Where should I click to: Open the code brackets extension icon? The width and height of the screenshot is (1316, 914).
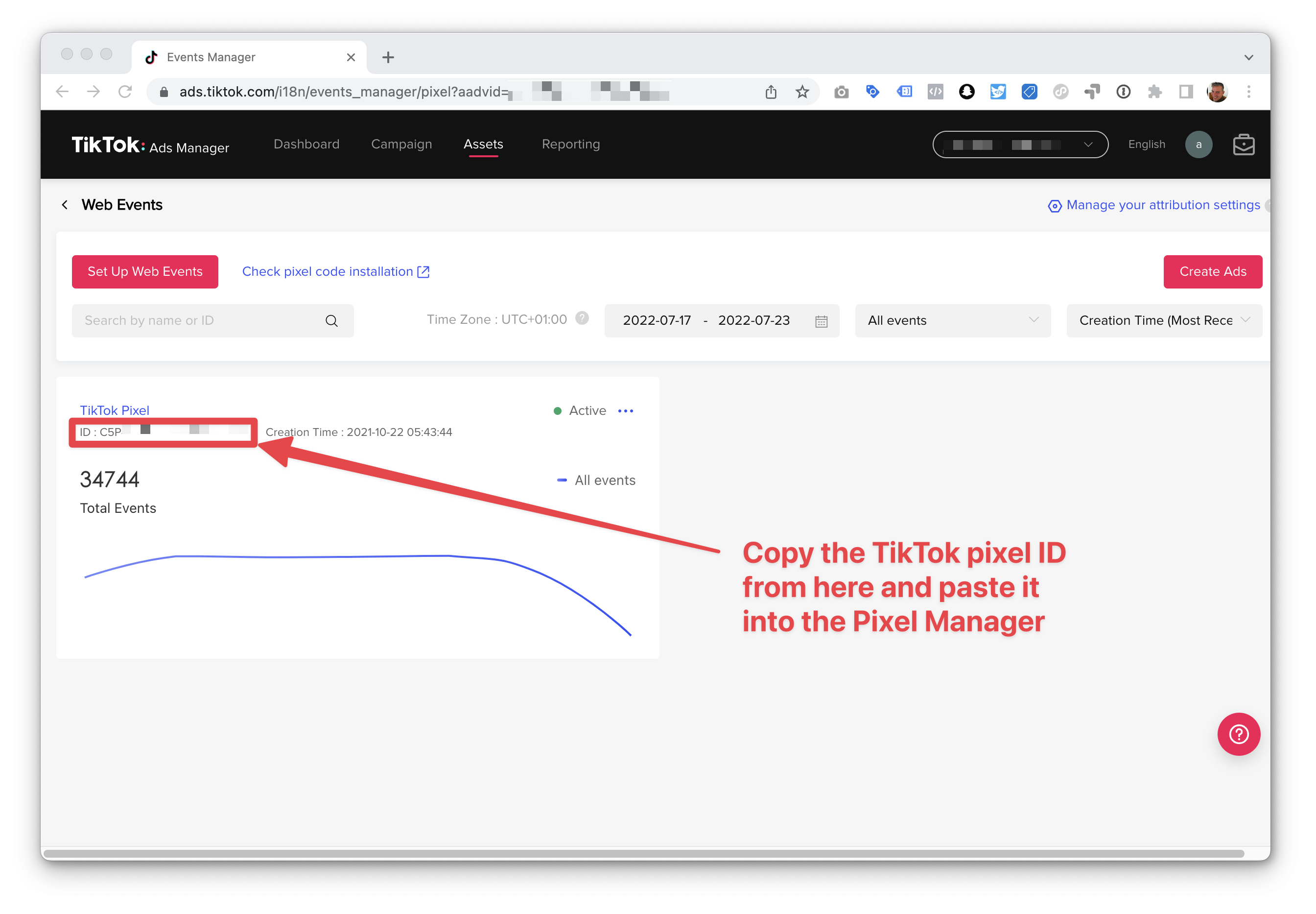[935, 92]
